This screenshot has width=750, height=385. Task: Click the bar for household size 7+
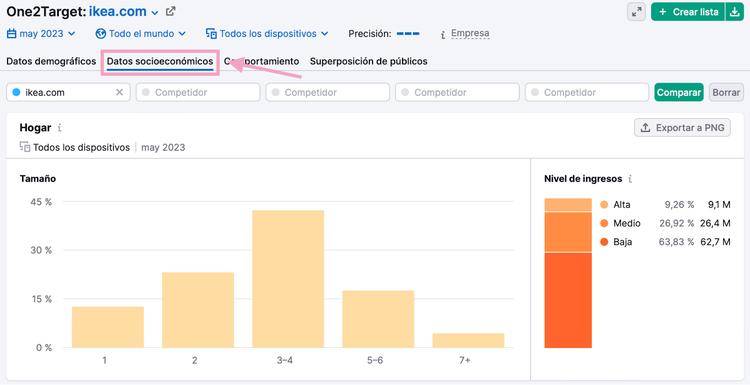(x=468, y=341)
